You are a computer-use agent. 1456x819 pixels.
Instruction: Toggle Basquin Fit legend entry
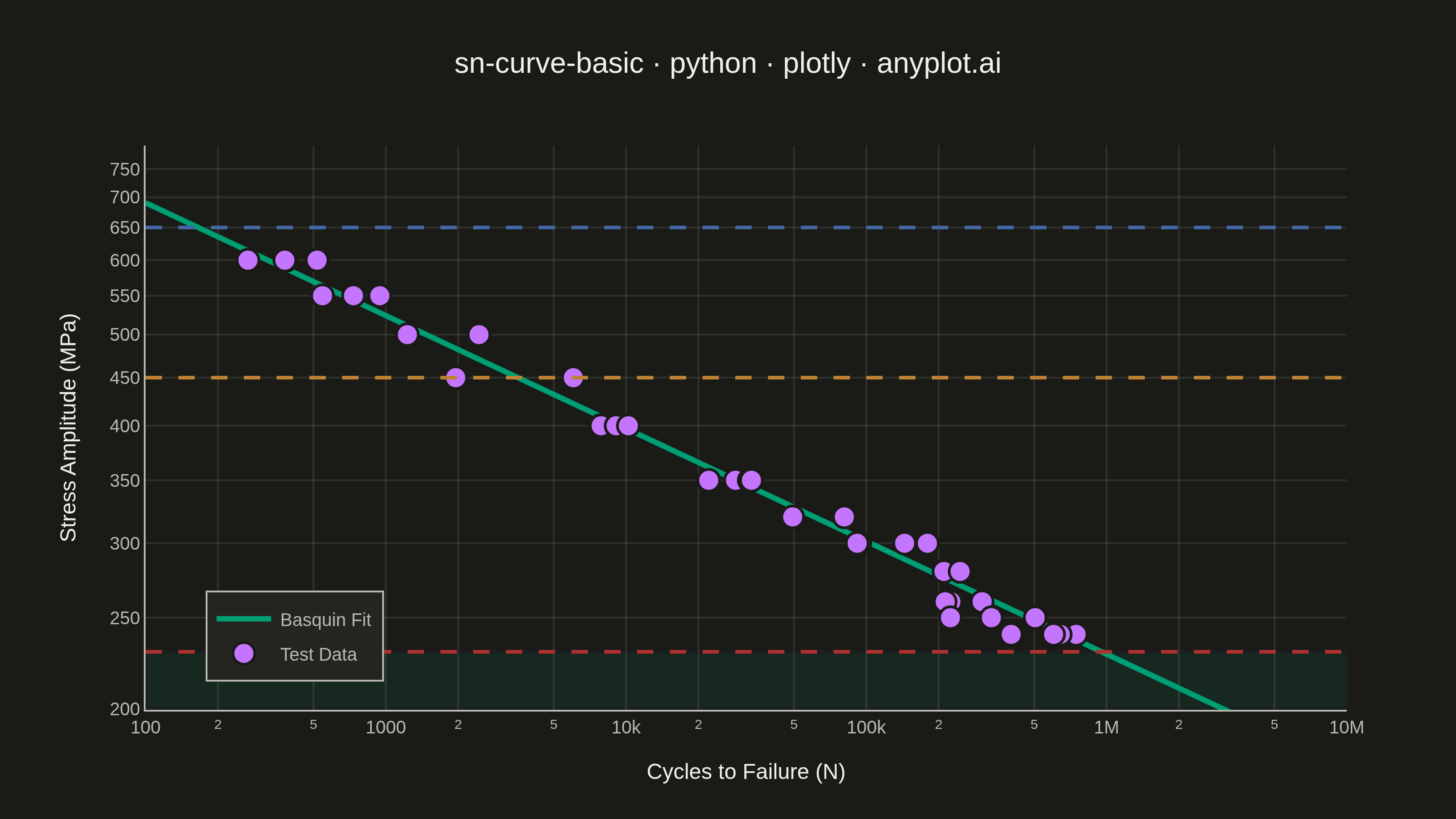(294, 619)
